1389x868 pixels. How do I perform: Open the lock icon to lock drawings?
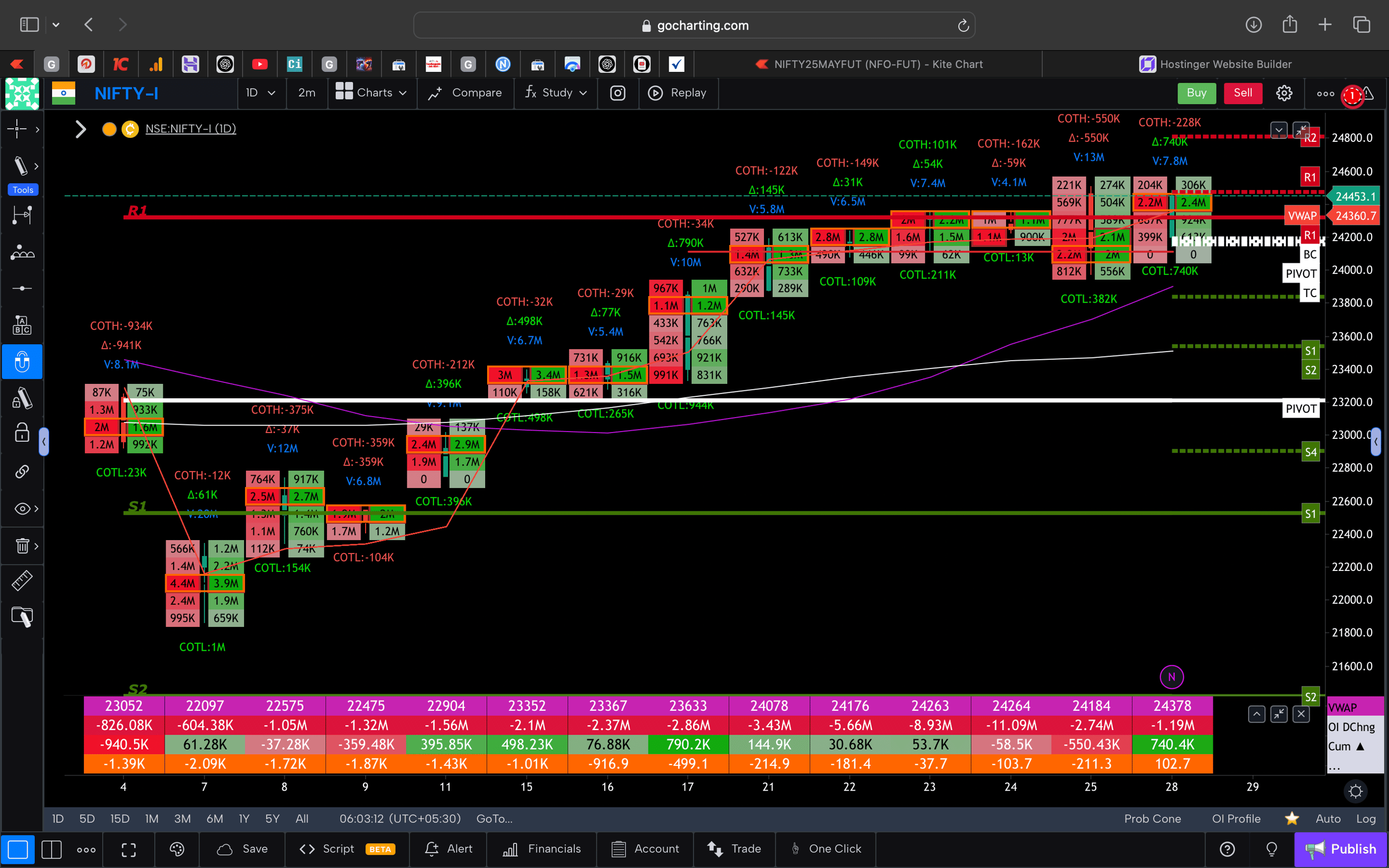[22, 433]
